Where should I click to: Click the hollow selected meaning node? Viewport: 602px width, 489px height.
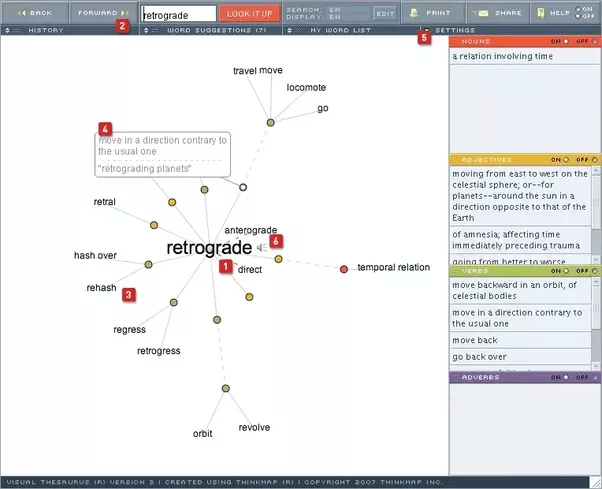243,187
